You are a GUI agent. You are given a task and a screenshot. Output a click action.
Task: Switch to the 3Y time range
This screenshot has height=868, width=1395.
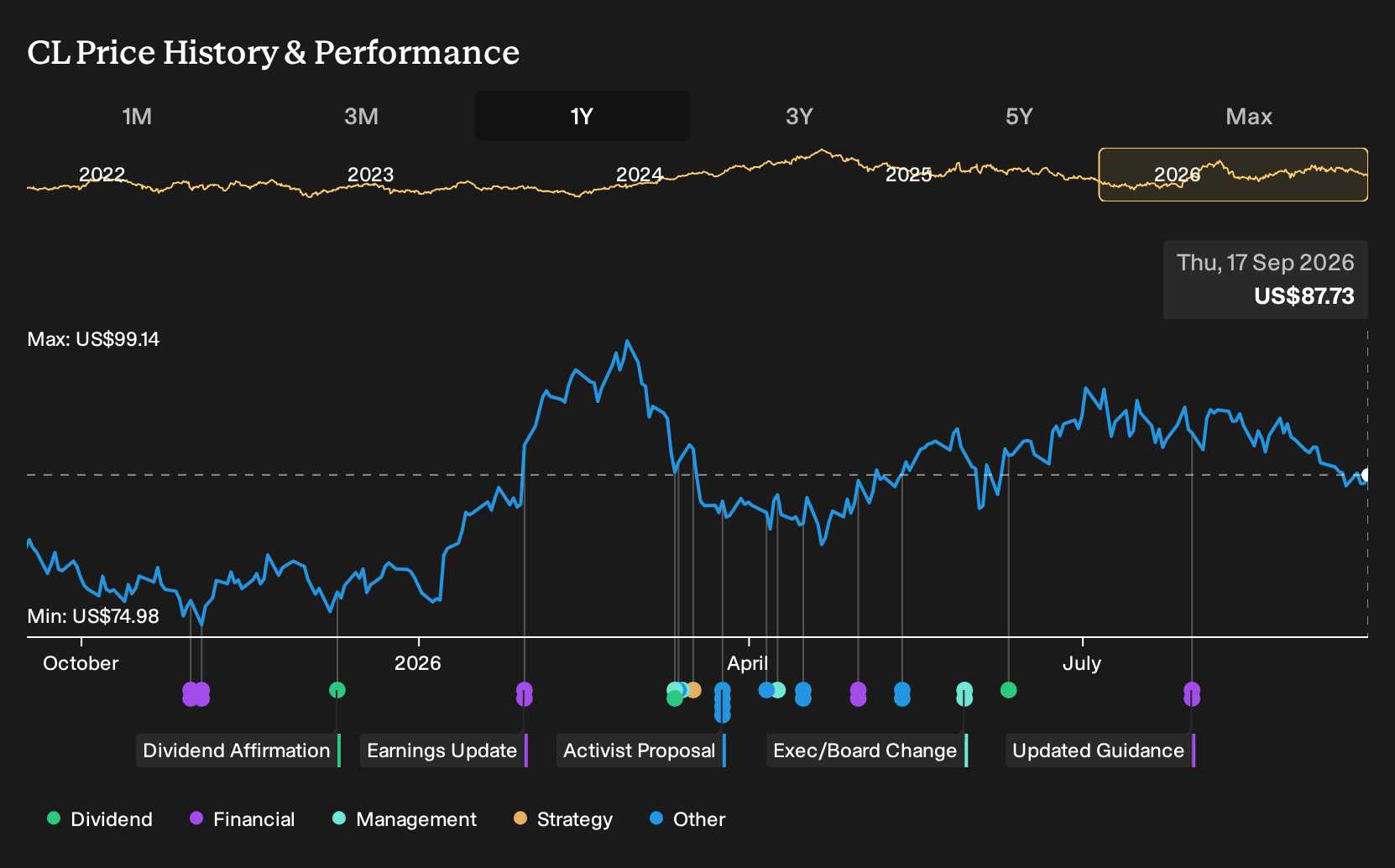[x=799, y=116]
